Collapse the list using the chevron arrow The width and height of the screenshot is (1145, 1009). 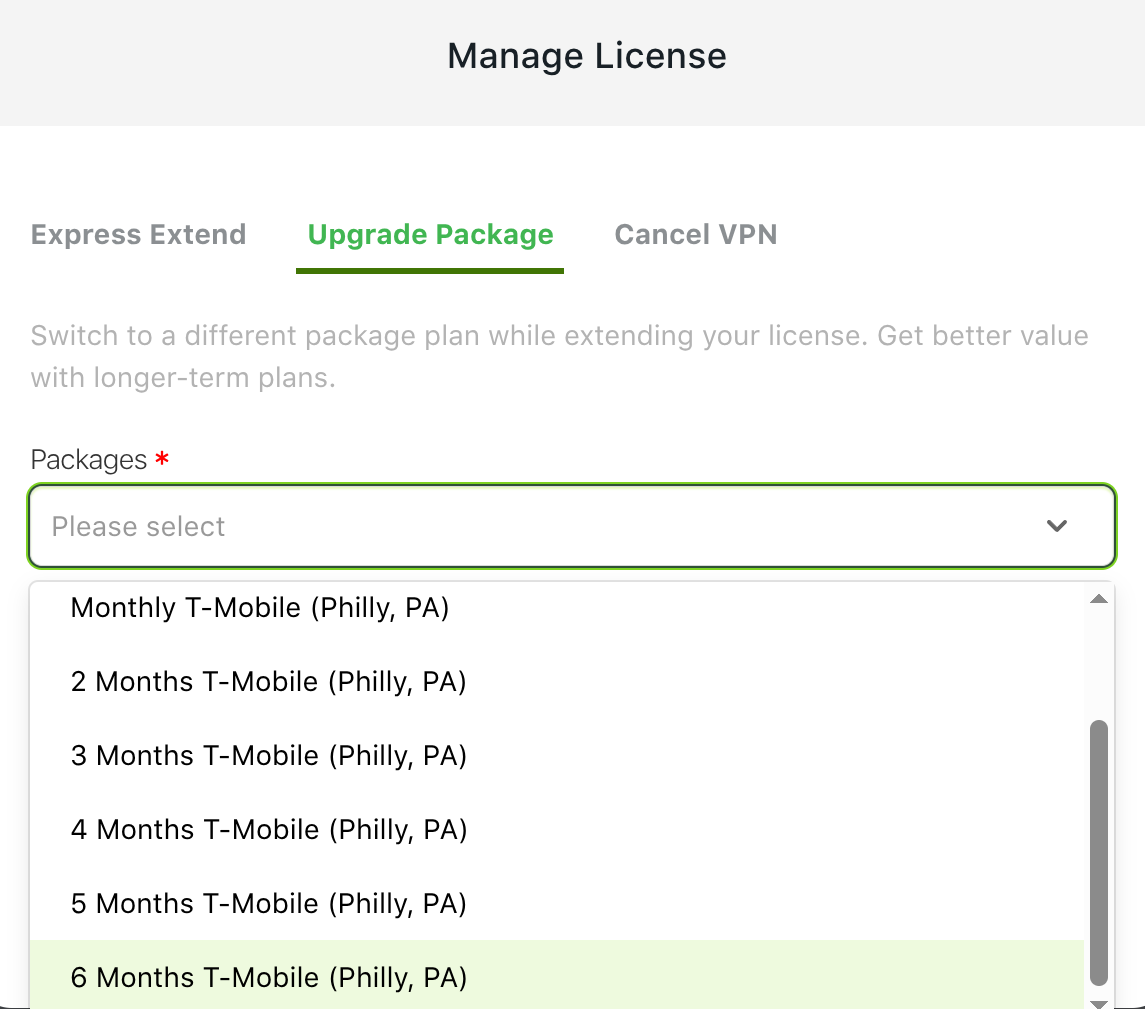[x=1057, y=526]
